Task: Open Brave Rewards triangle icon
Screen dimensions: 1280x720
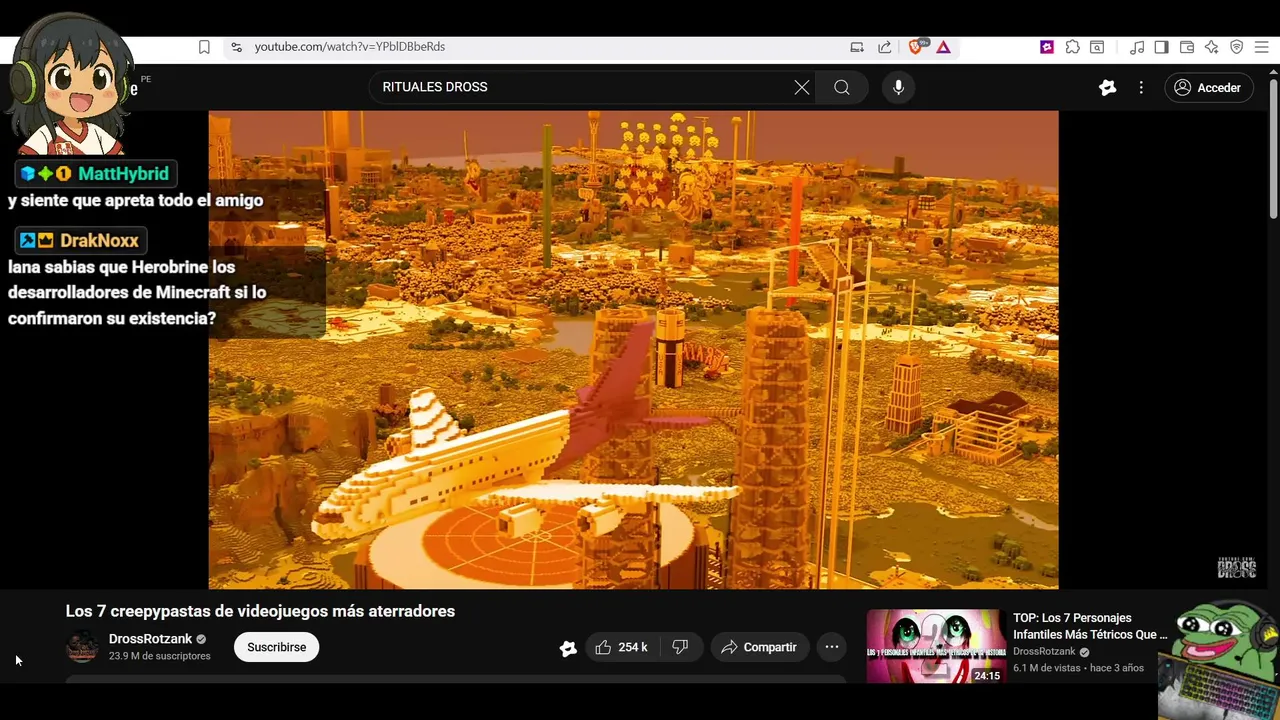Action: pos(943,47)
